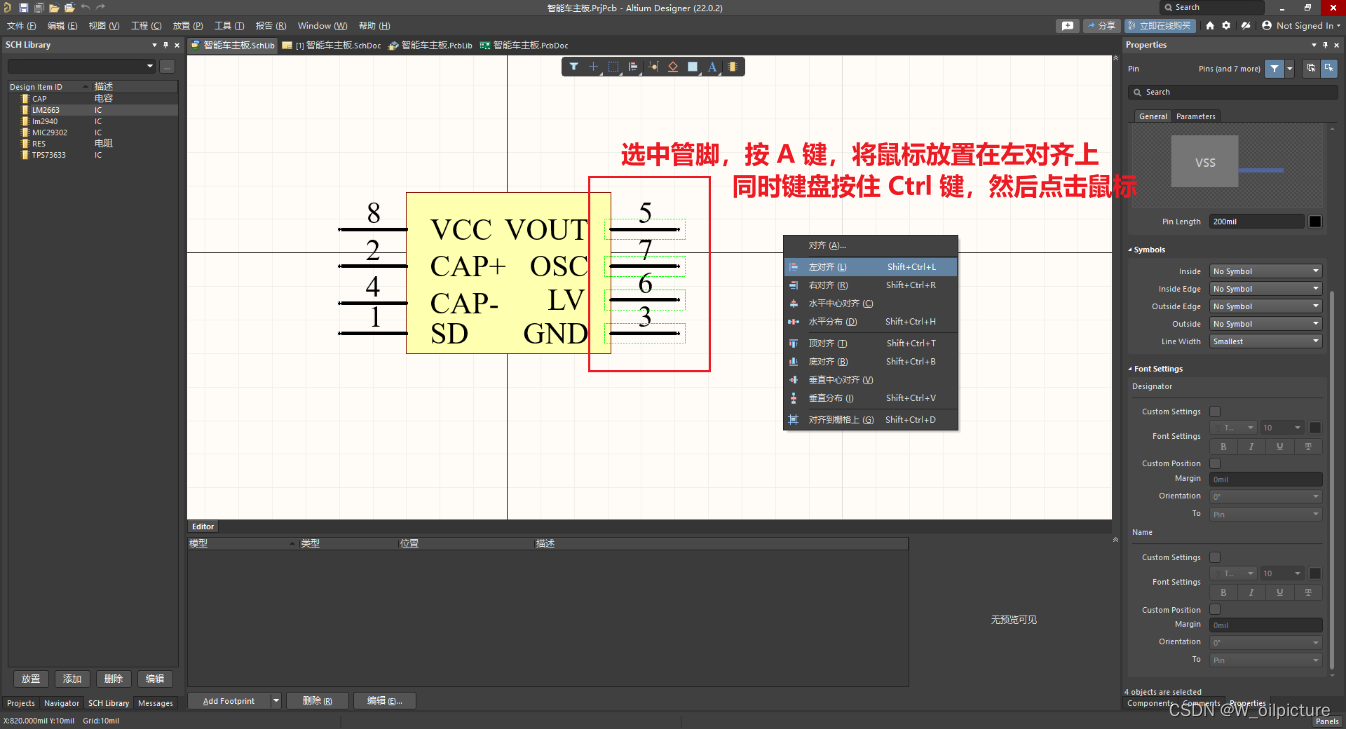Screen dimensions: 1346x729
Task: Open preferences via the gear icon
Action: [1225, 25]
